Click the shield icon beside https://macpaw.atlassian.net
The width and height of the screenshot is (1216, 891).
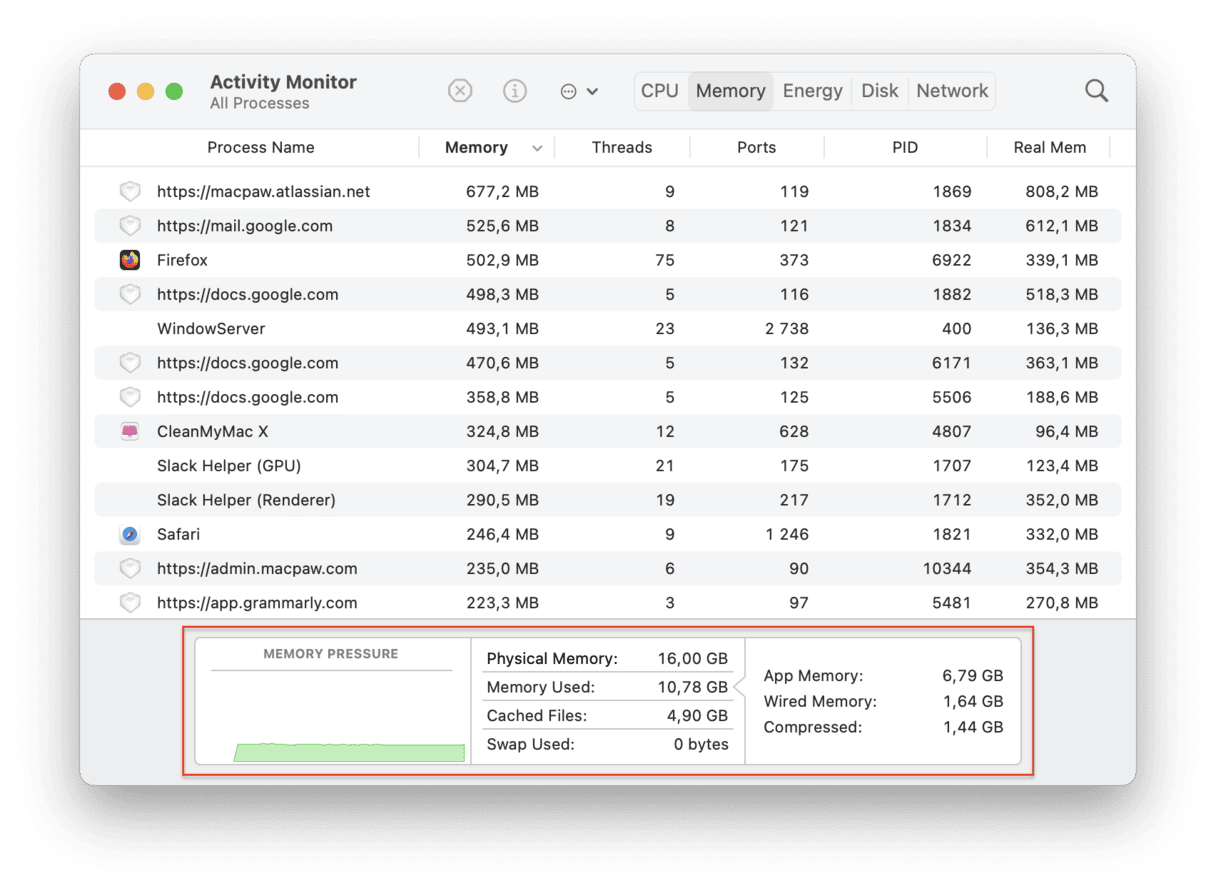[130, 191]
